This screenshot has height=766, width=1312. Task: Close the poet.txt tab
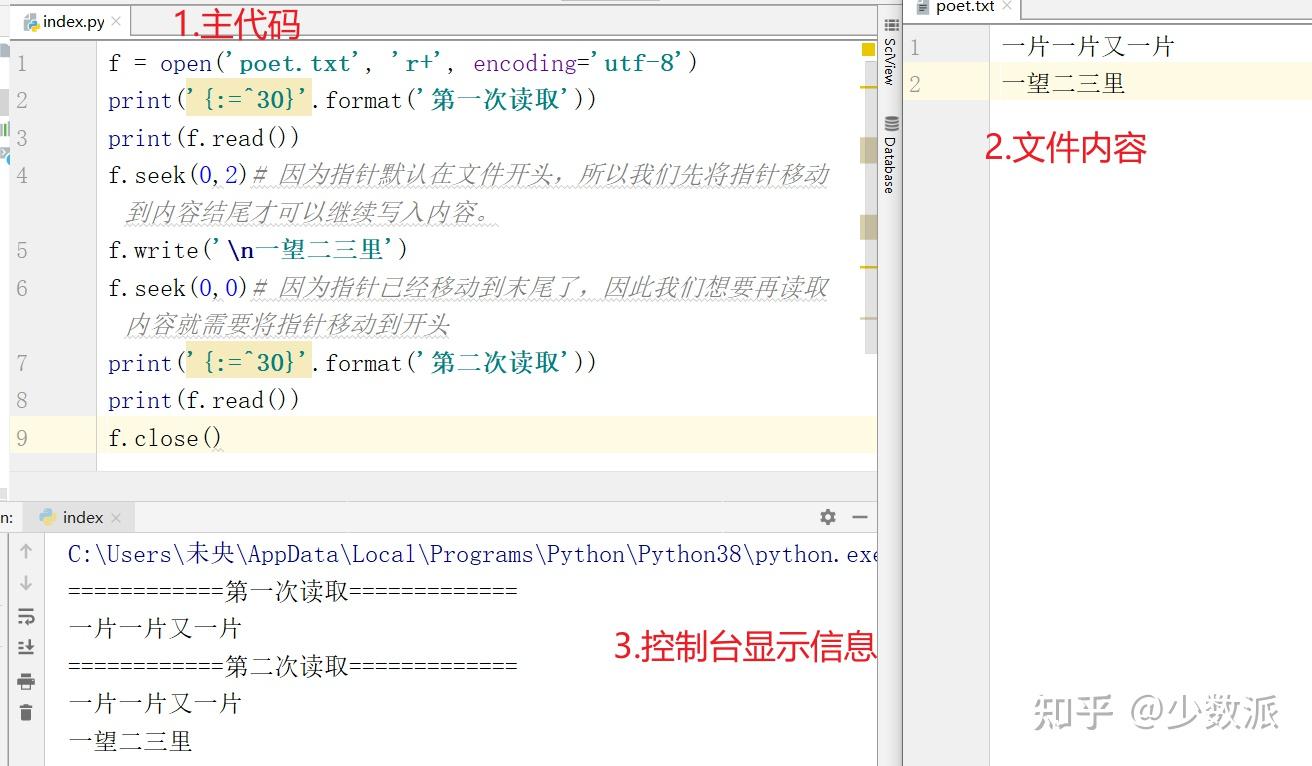click(x=1005, y=7)
